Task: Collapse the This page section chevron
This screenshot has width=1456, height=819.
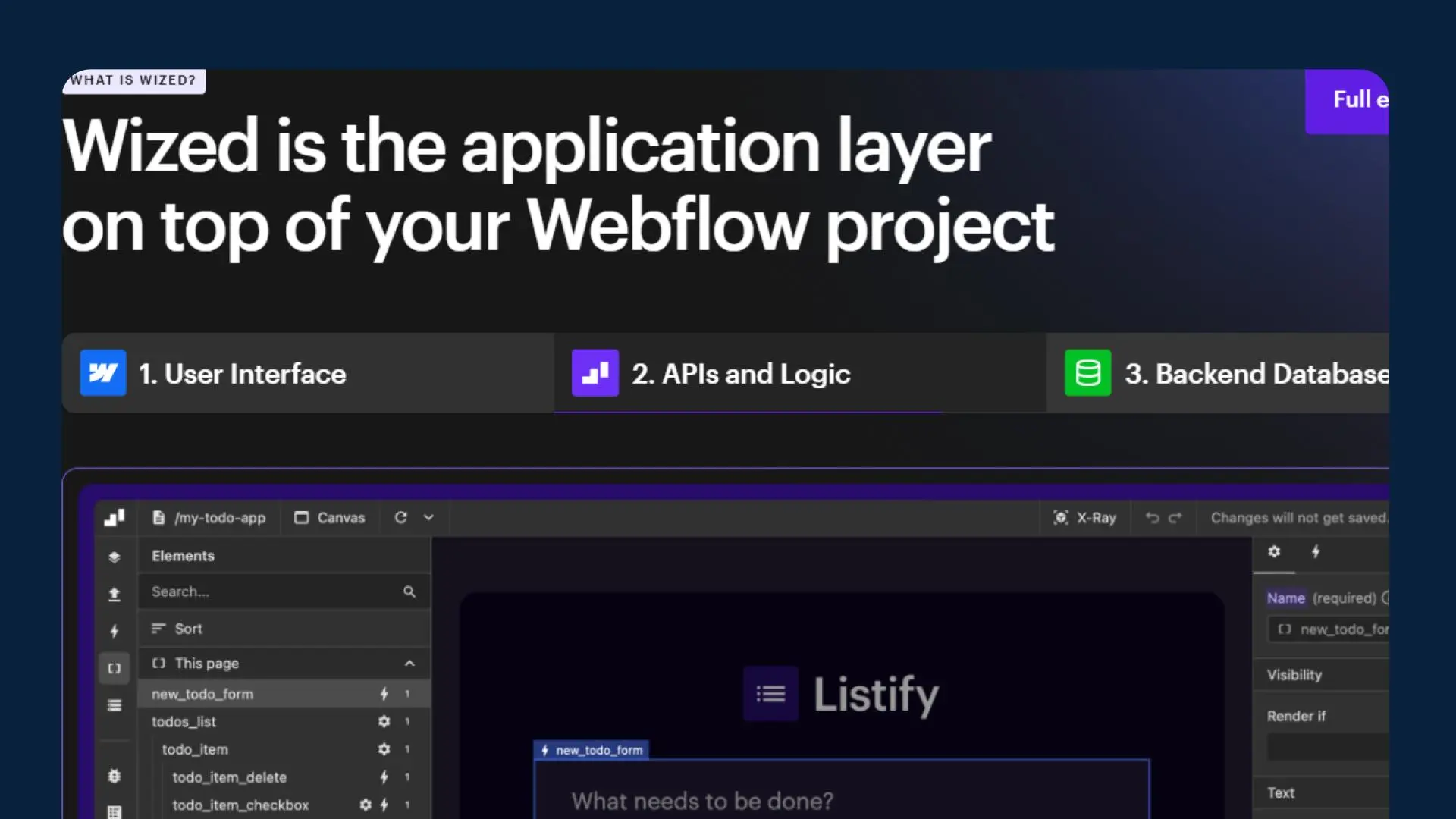Action: 409,664
